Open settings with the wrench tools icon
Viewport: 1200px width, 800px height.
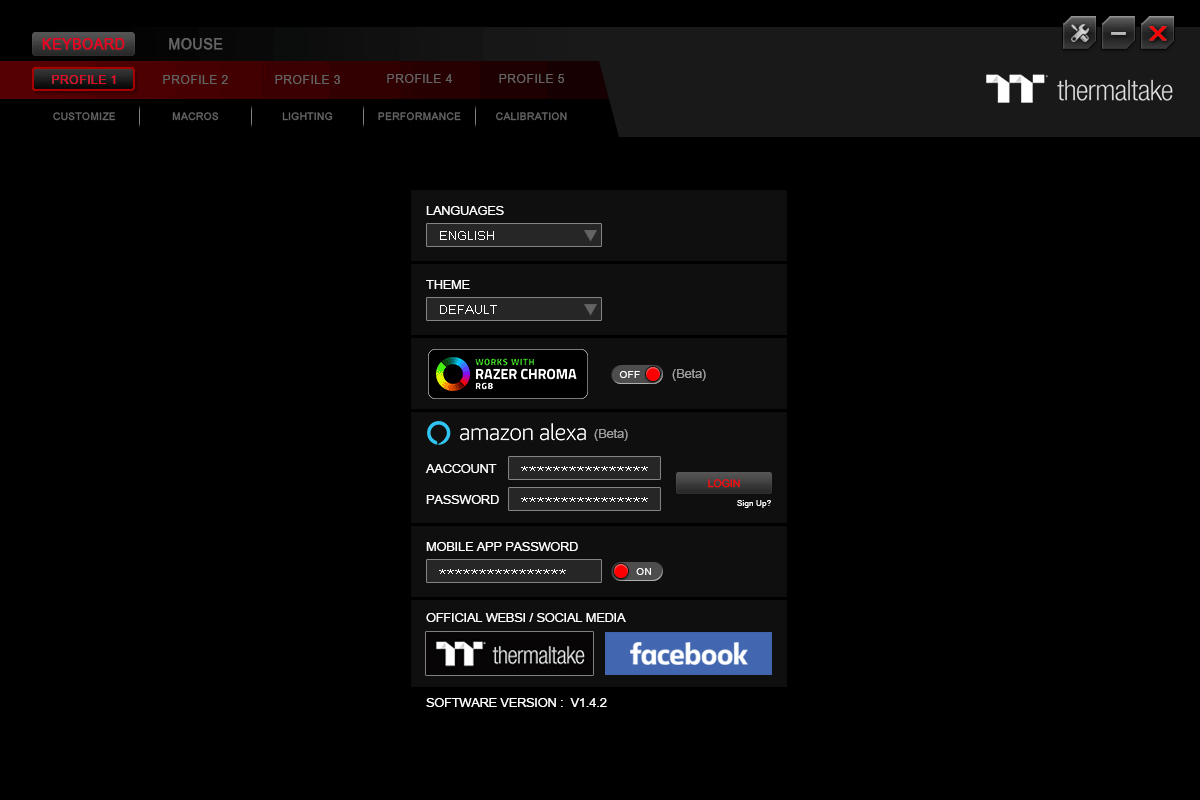pos(1079,33)
